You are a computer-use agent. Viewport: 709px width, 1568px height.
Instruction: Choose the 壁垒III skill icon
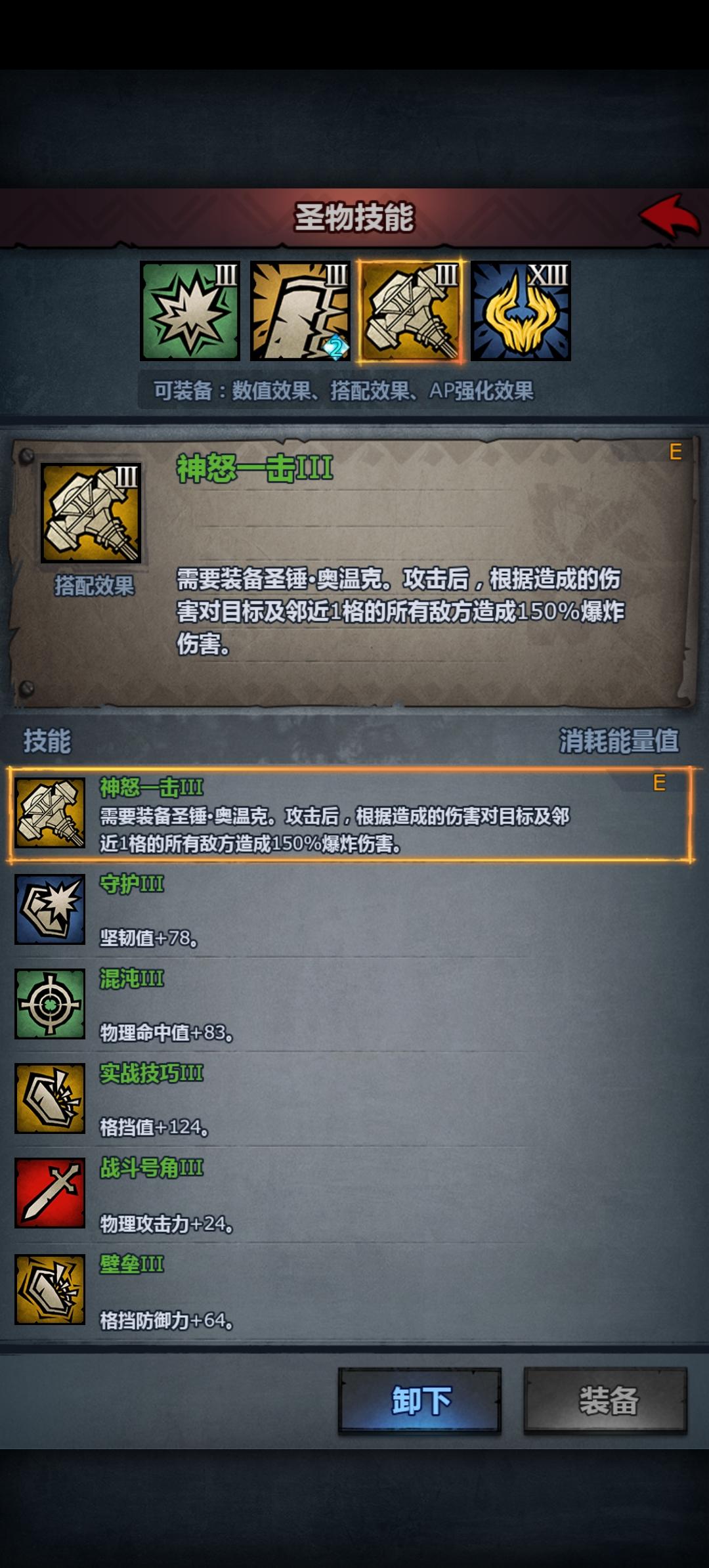pos(50,1289)
